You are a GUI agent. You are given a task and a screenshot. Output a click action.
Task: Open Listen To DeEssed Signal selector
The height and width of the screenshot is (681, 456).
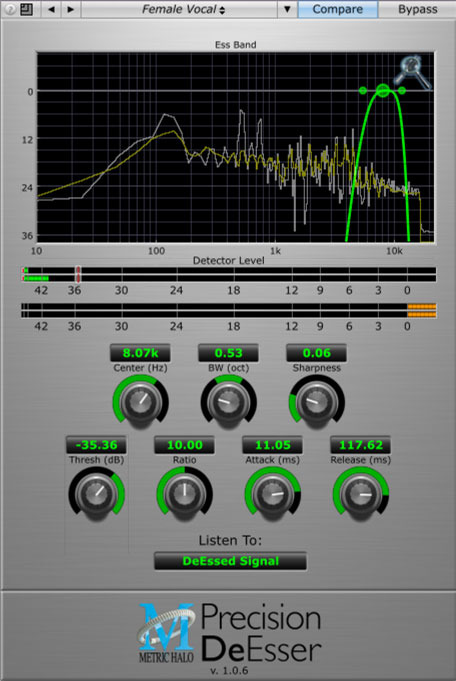coord(230,561)
